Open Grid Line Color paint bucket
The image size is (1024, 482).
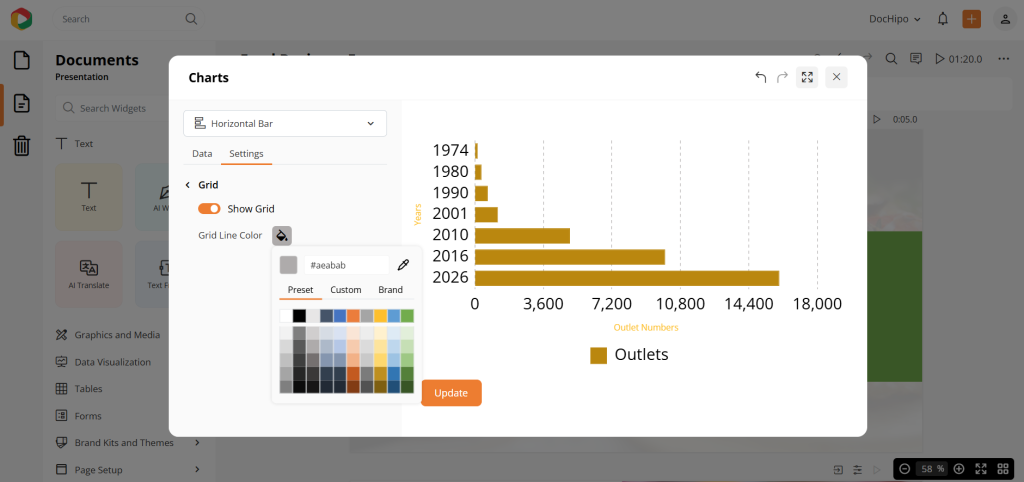(x=281, y=235)
